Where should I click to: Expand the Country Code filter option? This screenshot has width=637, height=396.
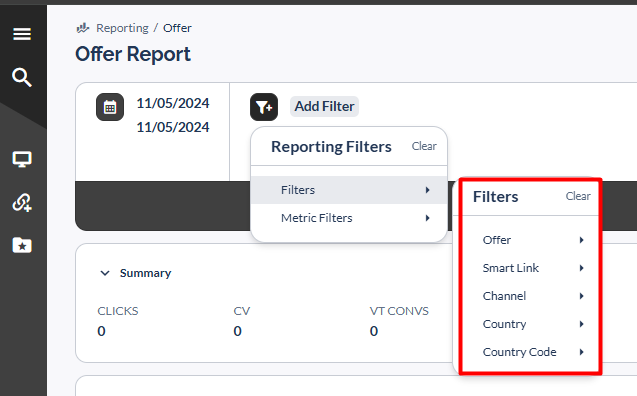(x=531, y=352)
